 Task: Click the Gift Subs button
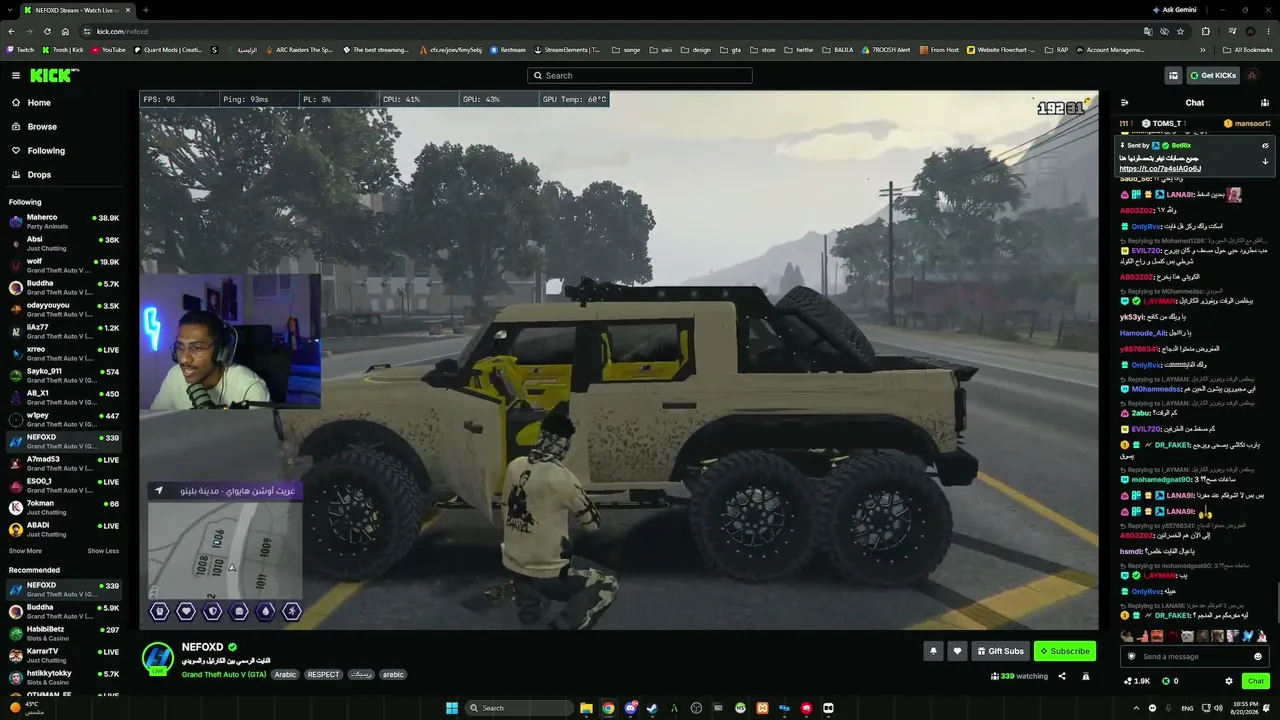[1001, 651]
